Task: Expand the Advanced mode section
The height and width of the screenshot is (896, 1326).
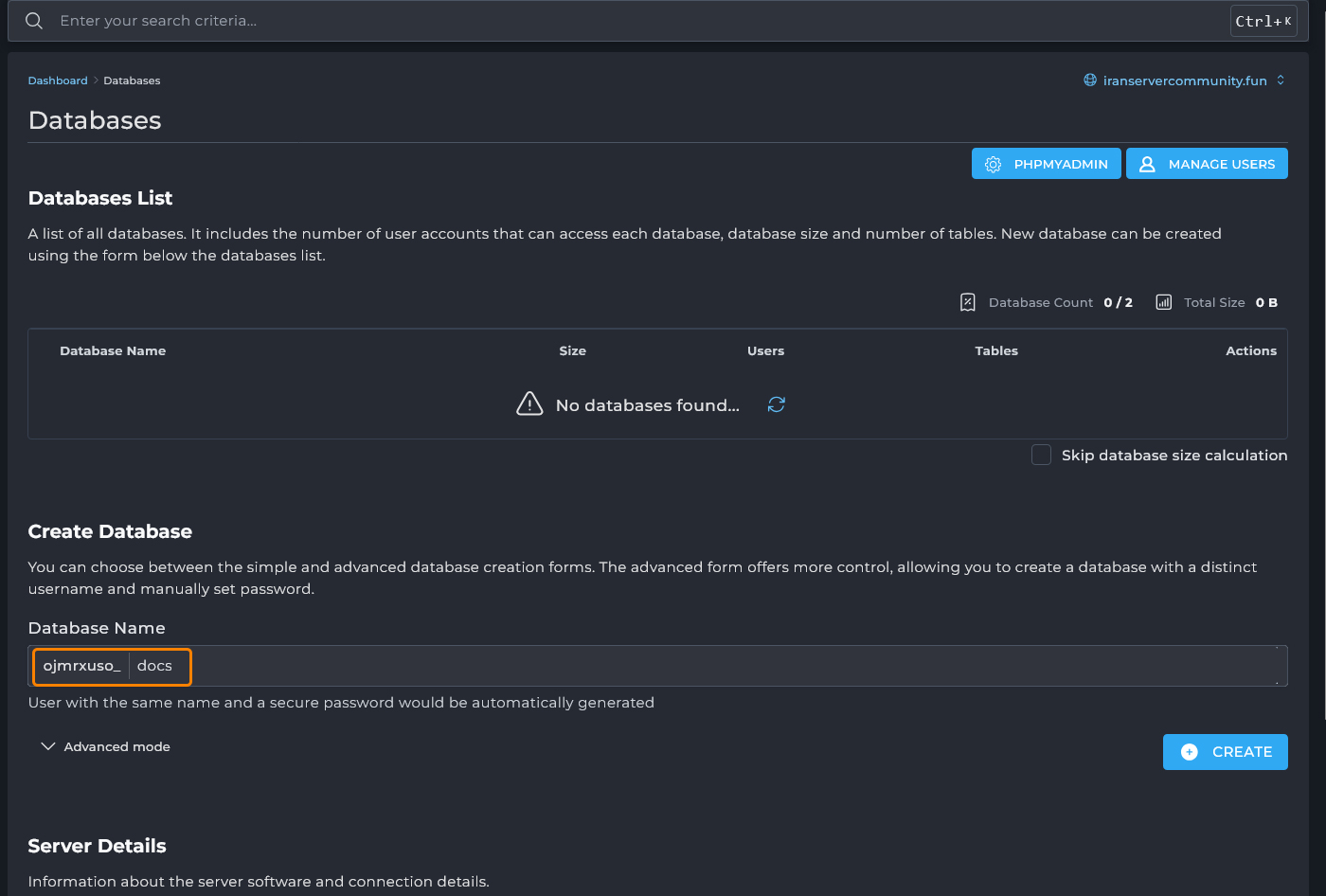Action: (106, 746)
